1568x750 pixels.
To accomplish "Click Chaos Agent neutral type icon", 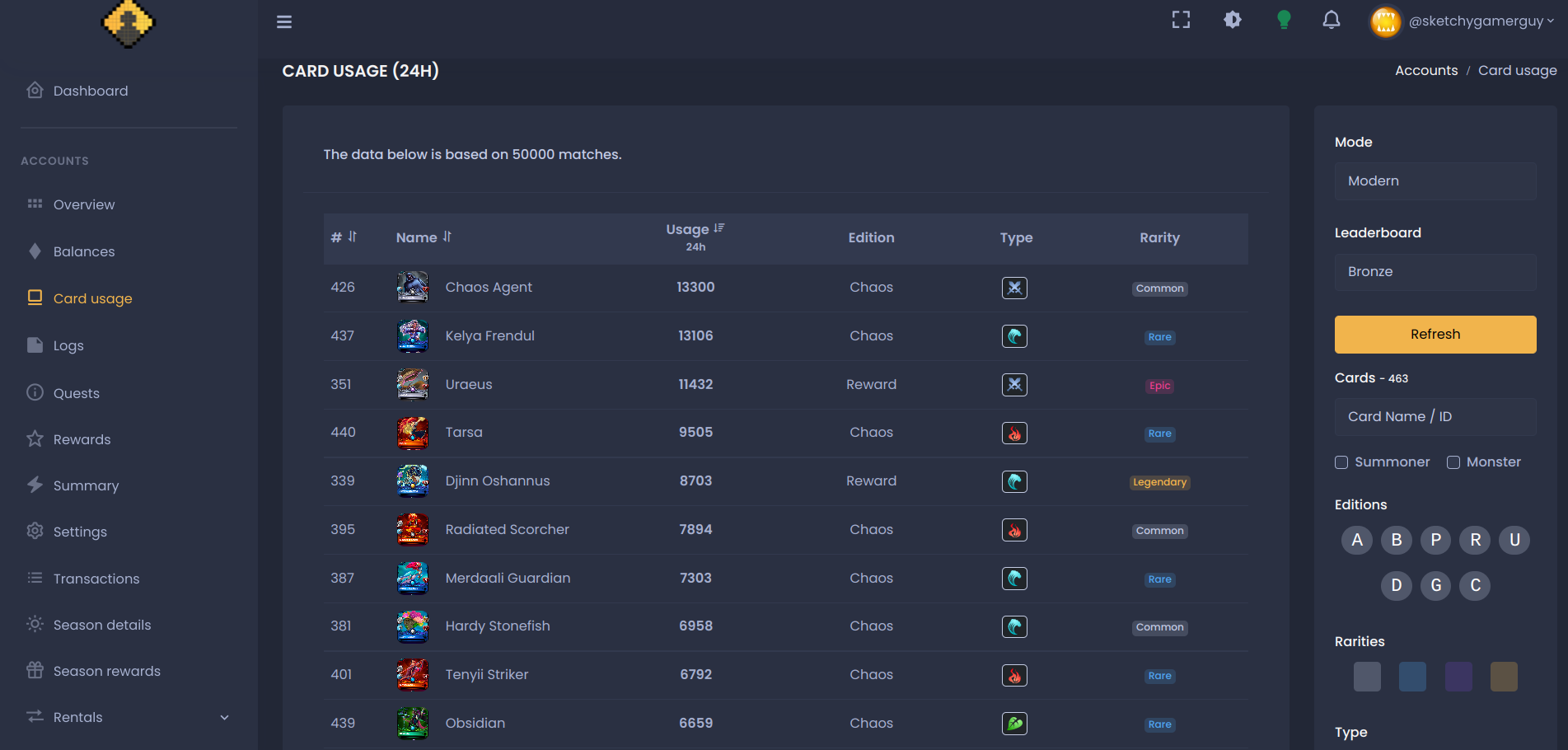I will tap(1015, 288).
